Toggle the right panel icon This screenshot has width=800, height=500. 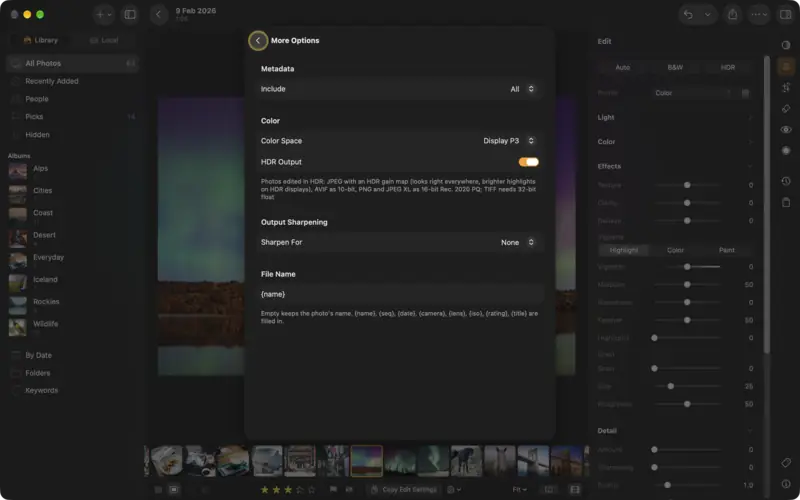tap(785, 14)
